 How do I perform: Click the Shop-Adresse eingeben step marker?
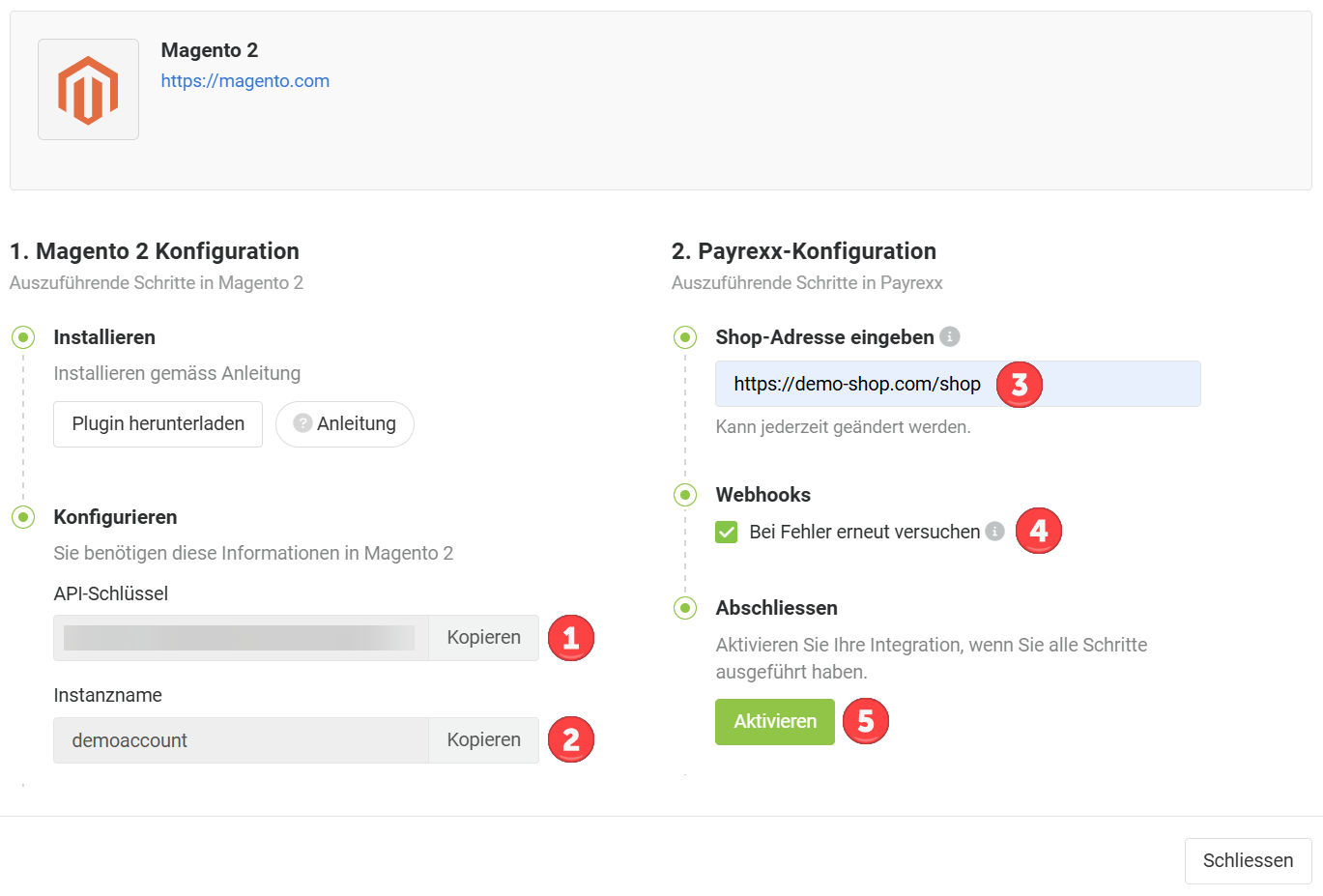pyautogui.click(x=685, y=337)
